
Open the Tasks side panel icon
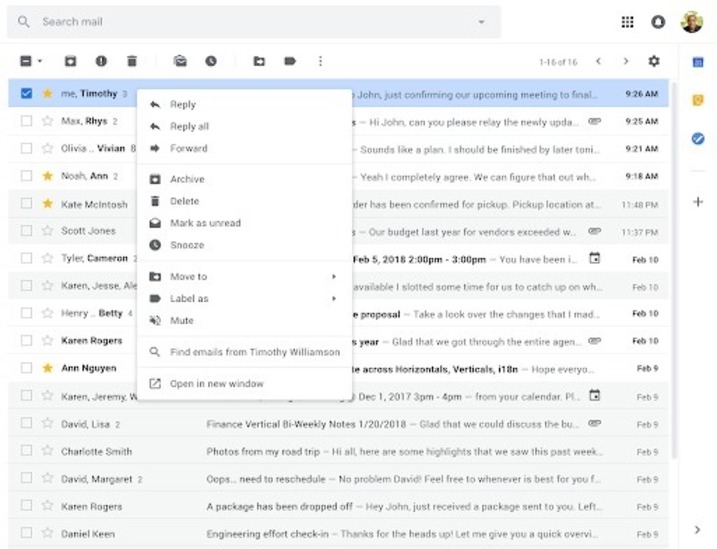coord(698,138)
